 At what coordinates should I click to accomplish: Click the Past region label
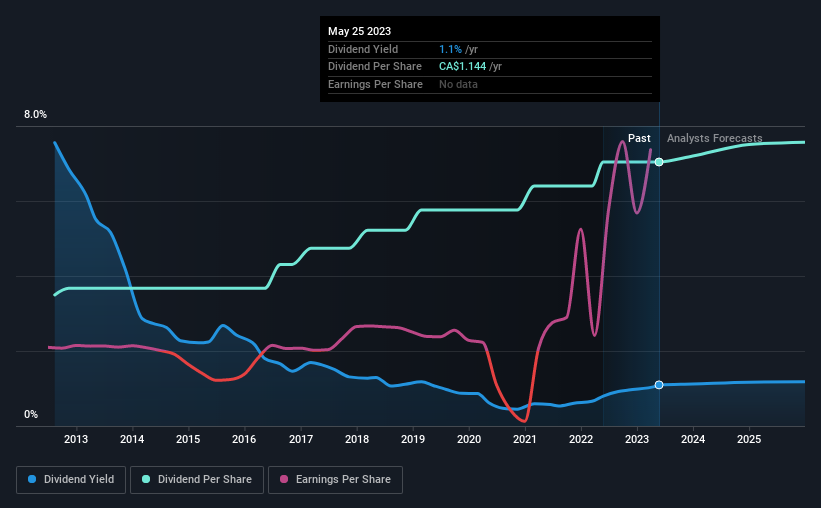pyautogui.click(x=639, y=138)
